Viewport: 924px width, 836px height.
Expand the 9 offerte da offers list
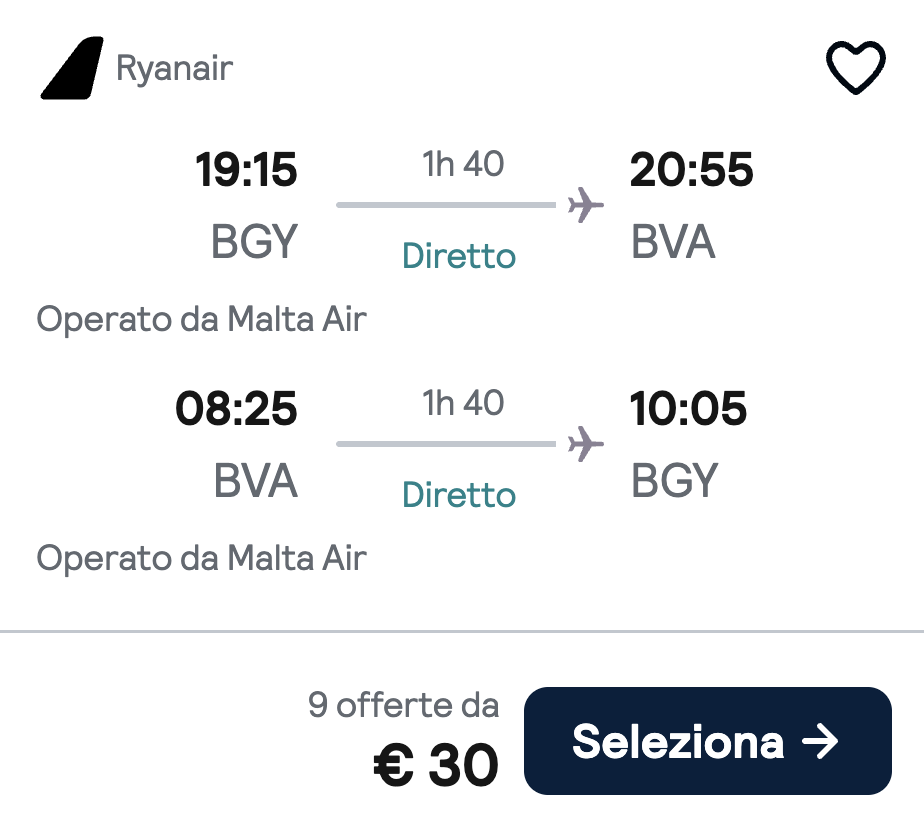pos(404,704)
